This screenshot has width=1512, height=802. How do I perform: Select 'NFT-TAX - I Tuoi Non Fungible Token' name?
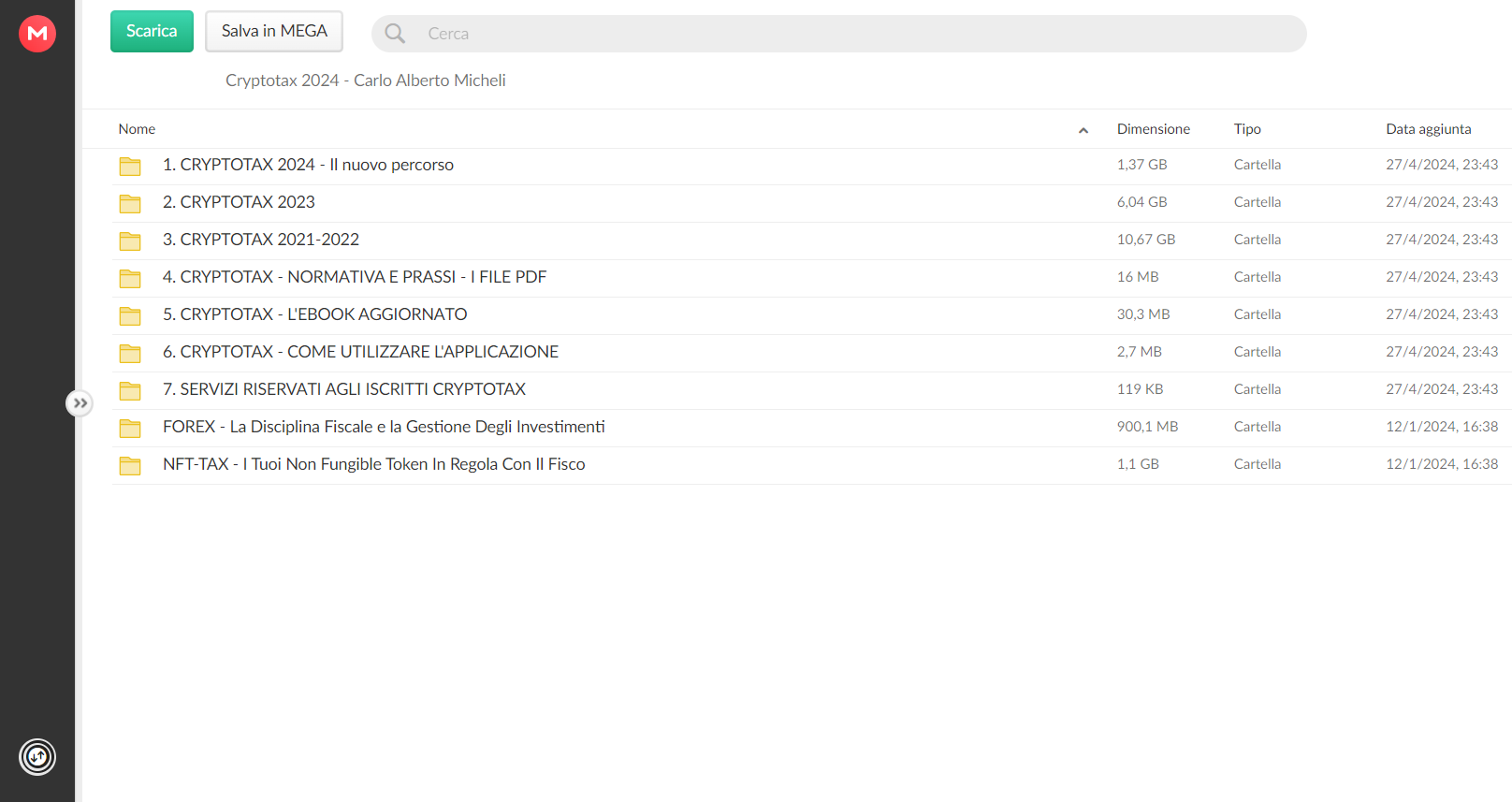374,464
